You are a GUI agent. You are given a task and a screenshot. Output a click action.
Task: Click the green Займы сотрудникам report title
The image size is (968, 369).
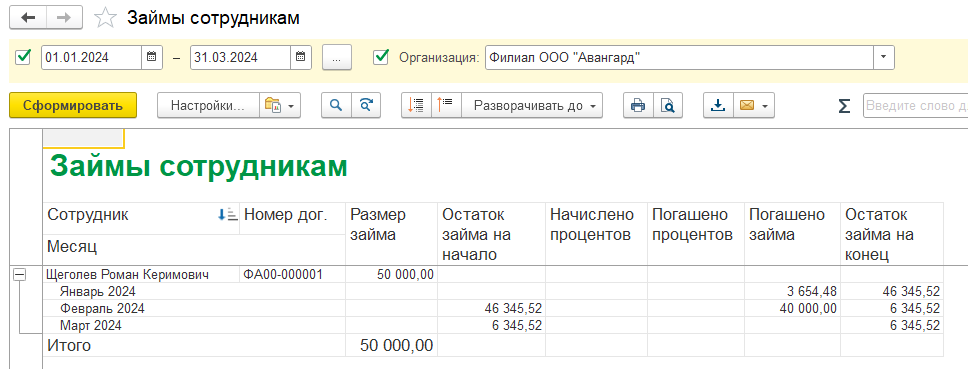[198, 166]
